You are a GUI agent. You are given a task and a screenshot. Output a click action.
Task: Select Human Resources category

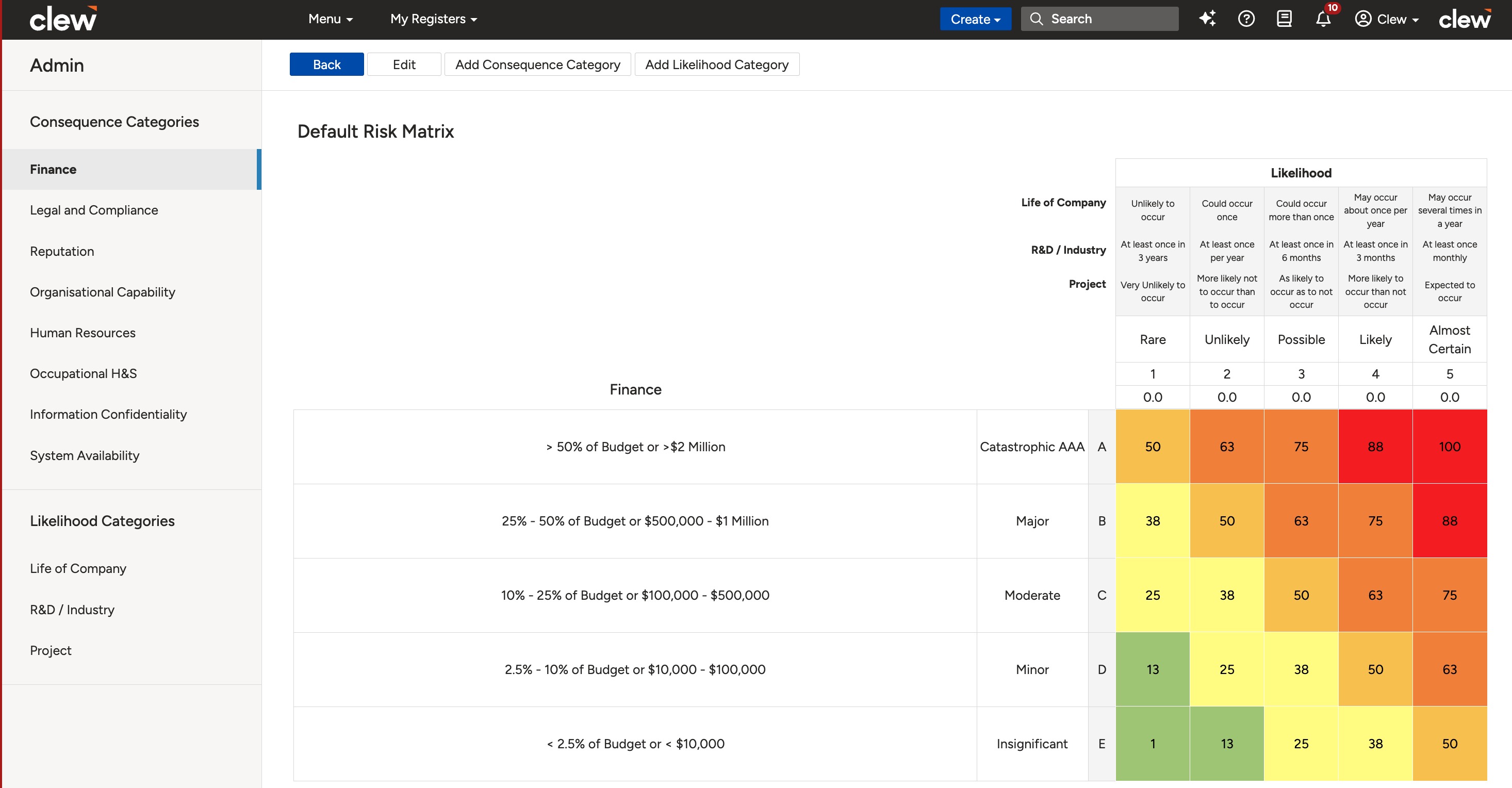click(x=132, y=333)
